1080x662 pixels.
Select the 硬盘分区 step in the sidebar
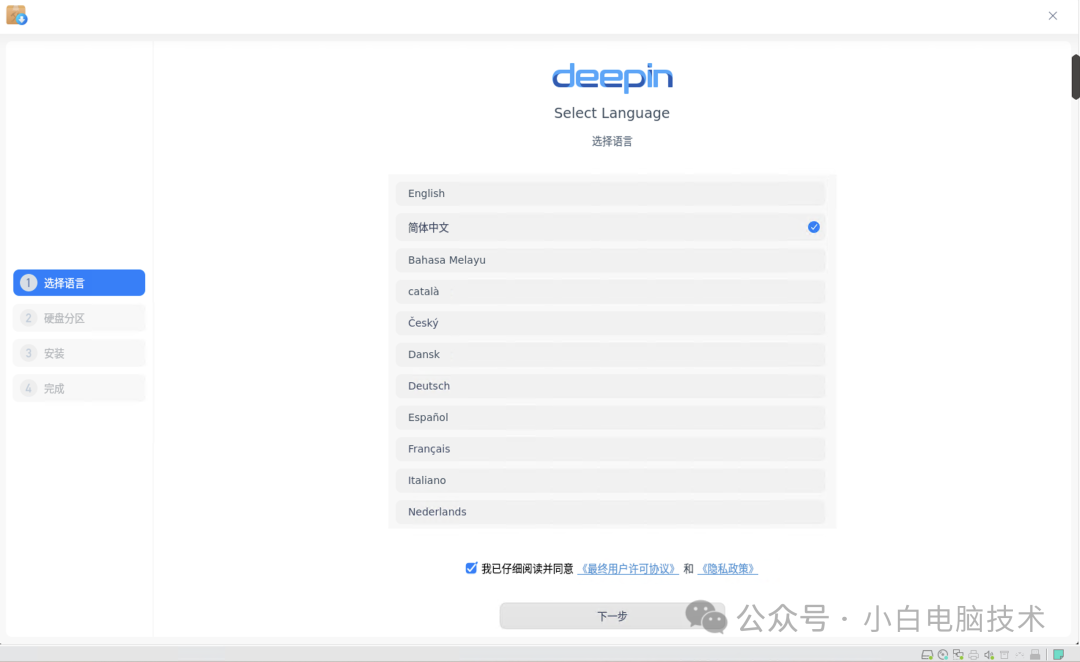(x=79, y=318)
